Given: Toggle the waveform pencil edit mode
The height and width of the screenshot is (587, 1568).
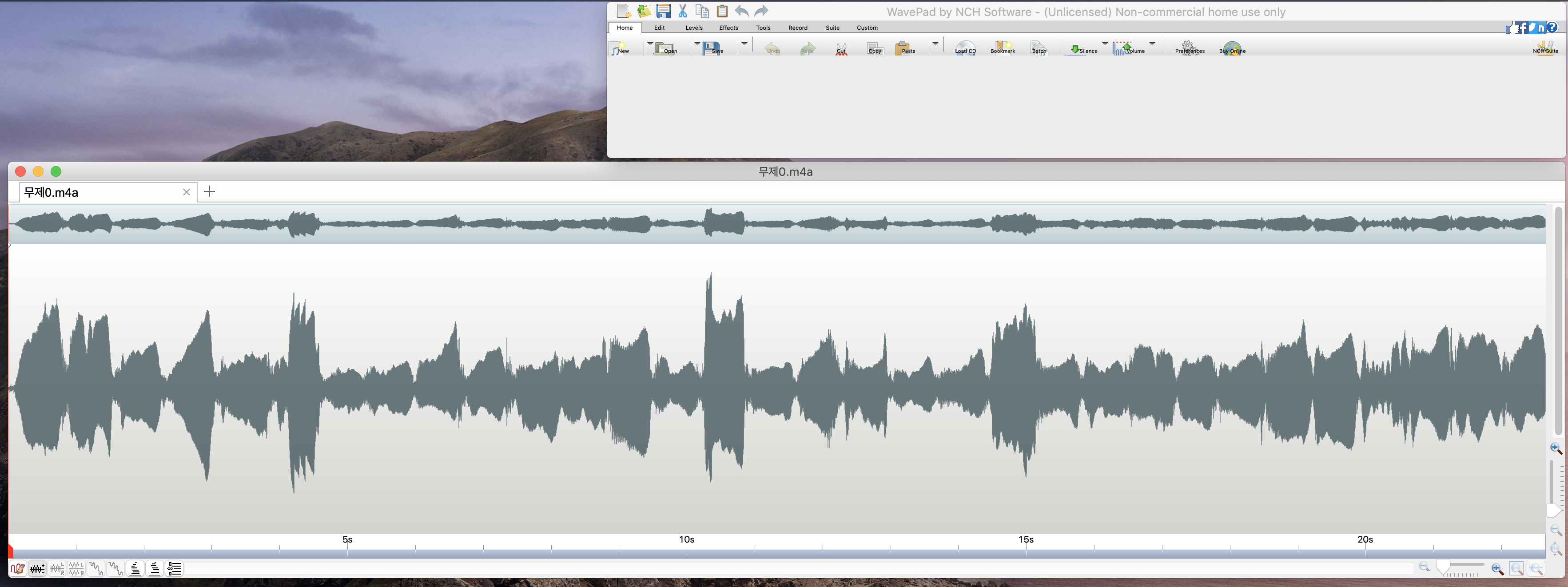Looking at the screenshot, I should coord(17,569).
